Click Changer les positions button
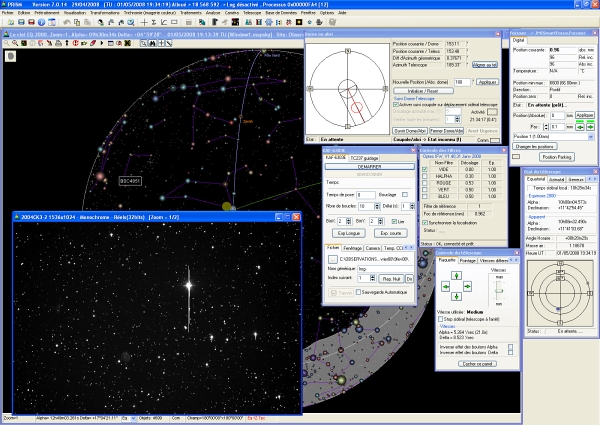 click(535, 147)
